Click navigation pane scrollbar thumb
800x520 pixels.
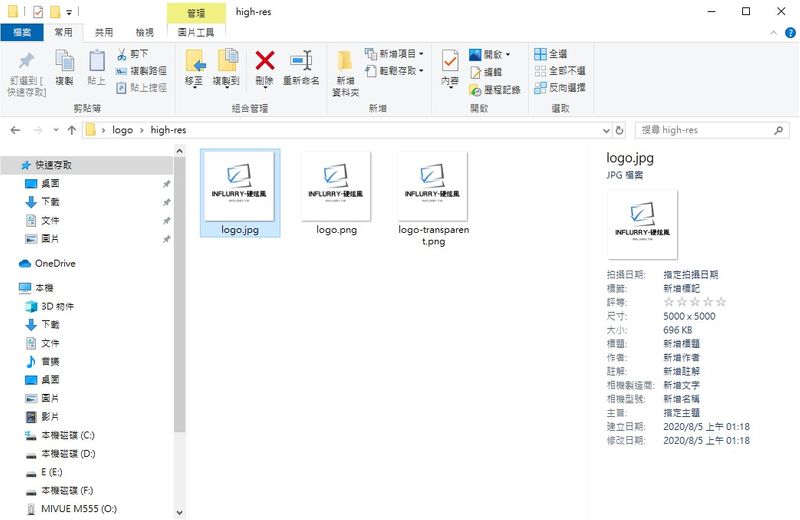click(179, 294)
